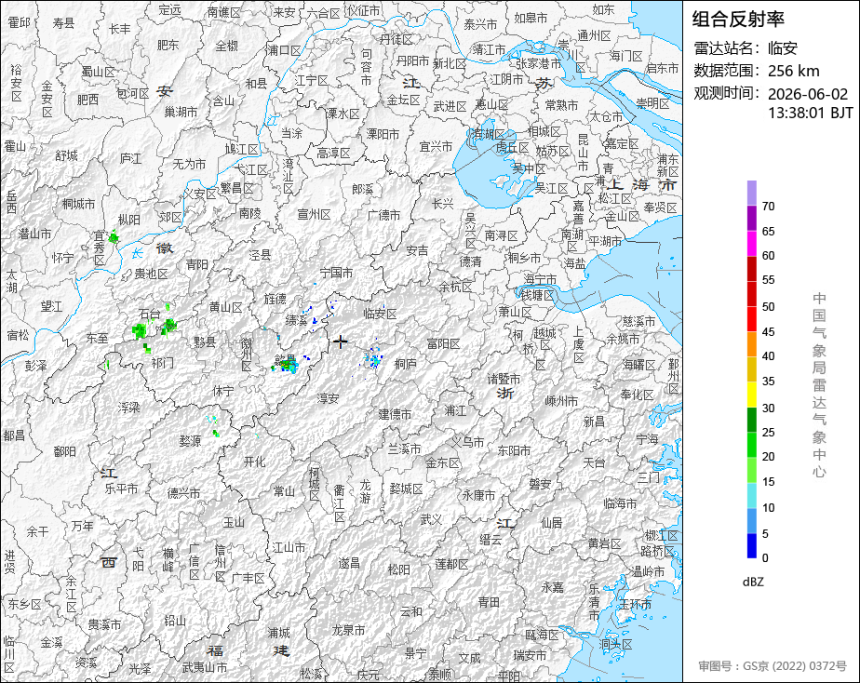The image size is (860, 683).
Task: Click the 仙居 map label
Action: (x=551, y=522)
